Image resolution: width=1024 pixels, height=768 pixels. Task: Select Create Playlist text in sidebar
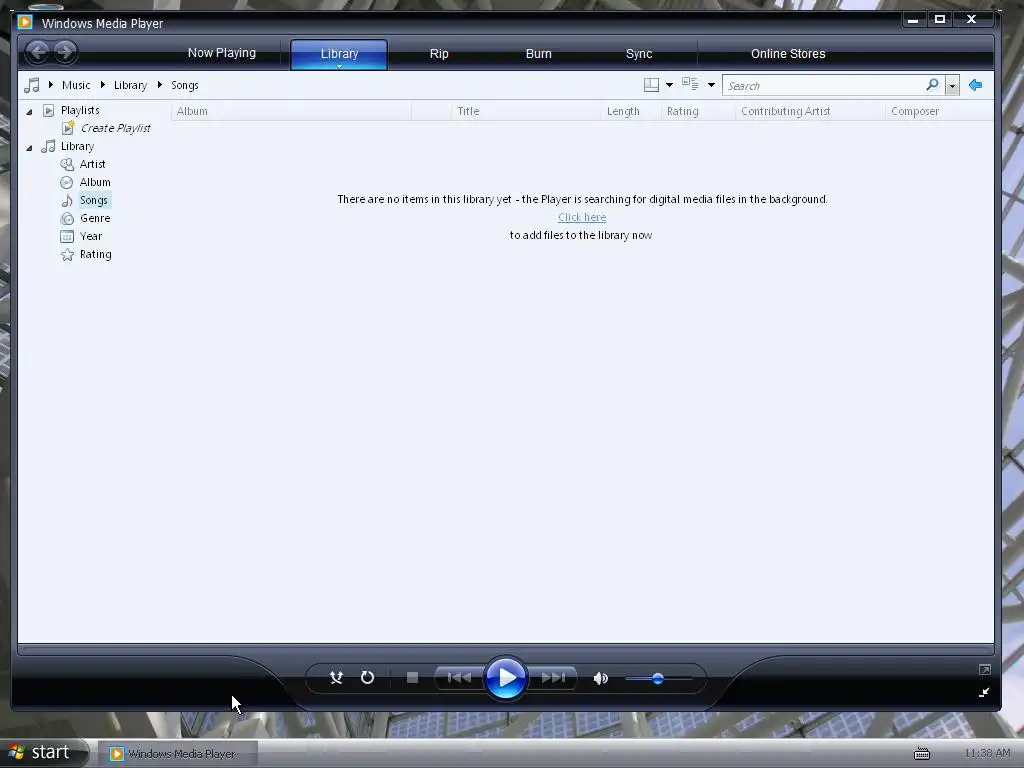click(x=116, y=128)
